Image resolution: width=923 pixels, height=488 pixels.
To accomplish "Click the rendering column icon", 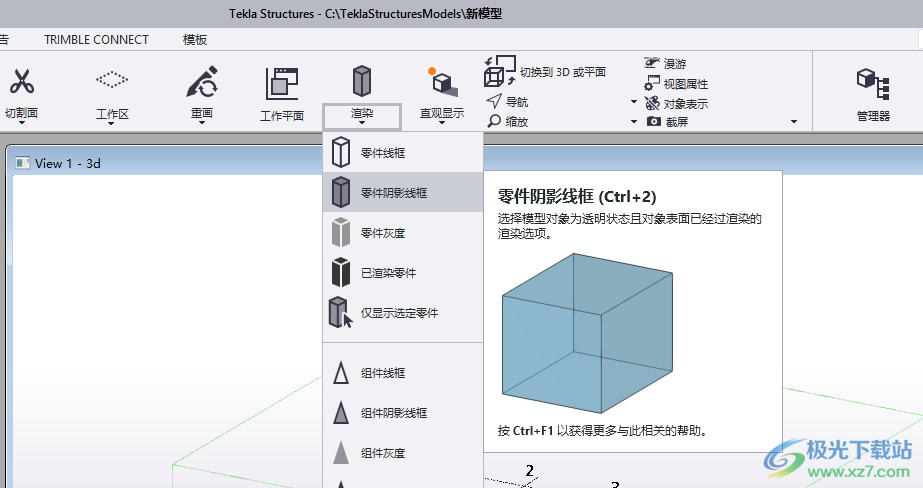I will click(x=361, y=81).
